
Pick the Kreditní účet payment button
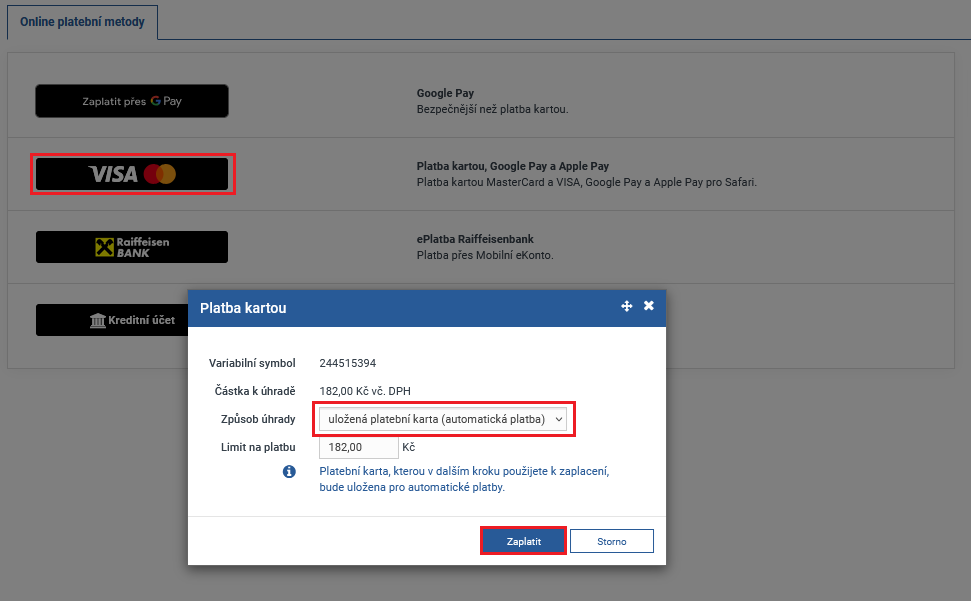tap(113, 320)
